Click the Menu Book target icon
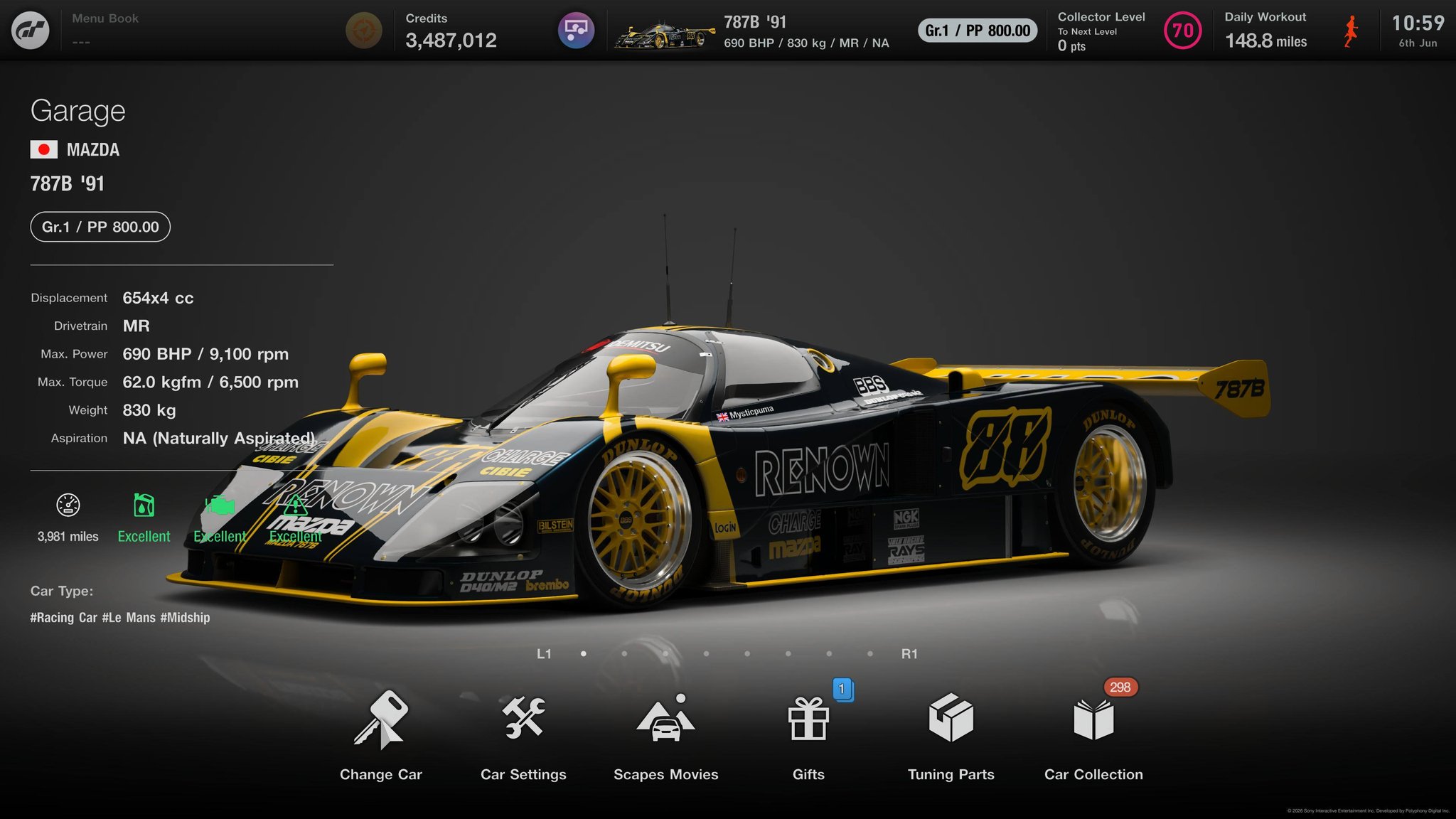Image resolution: width=1456 pixels, height=819 pixels. (364, 31)
